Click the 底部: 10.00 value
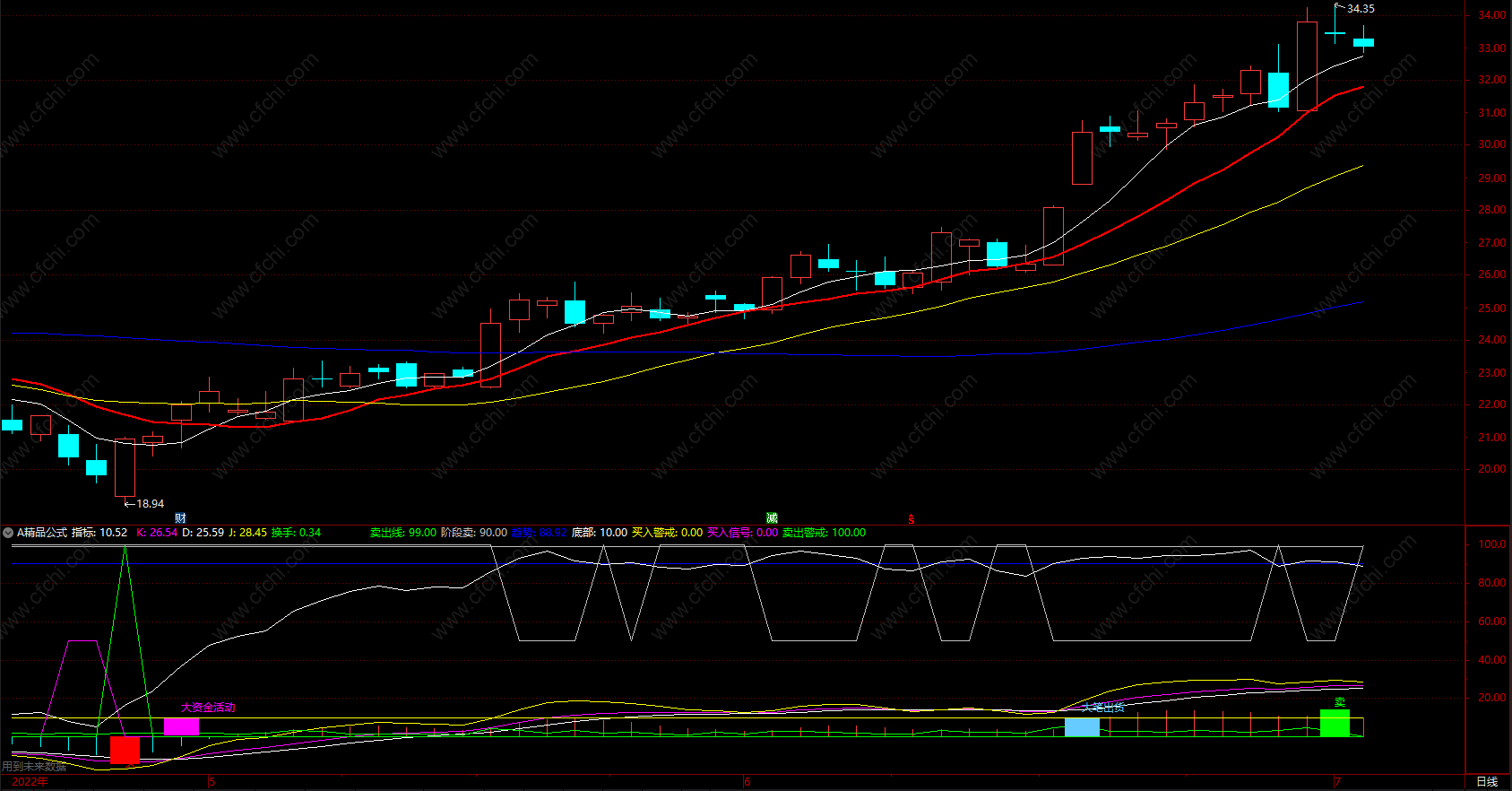1512x791 pixels. [600, 533]
